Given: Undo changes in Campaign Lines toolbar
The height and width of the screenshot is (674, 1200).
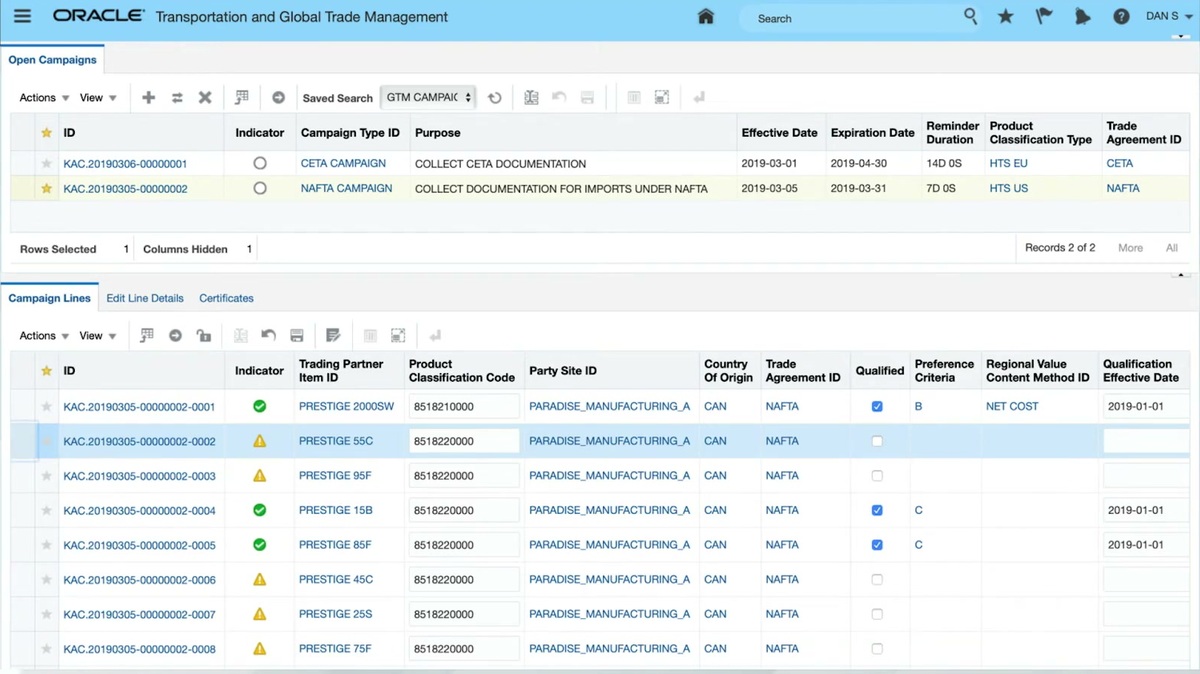Looking at the screenshot, I should (268, 335).
